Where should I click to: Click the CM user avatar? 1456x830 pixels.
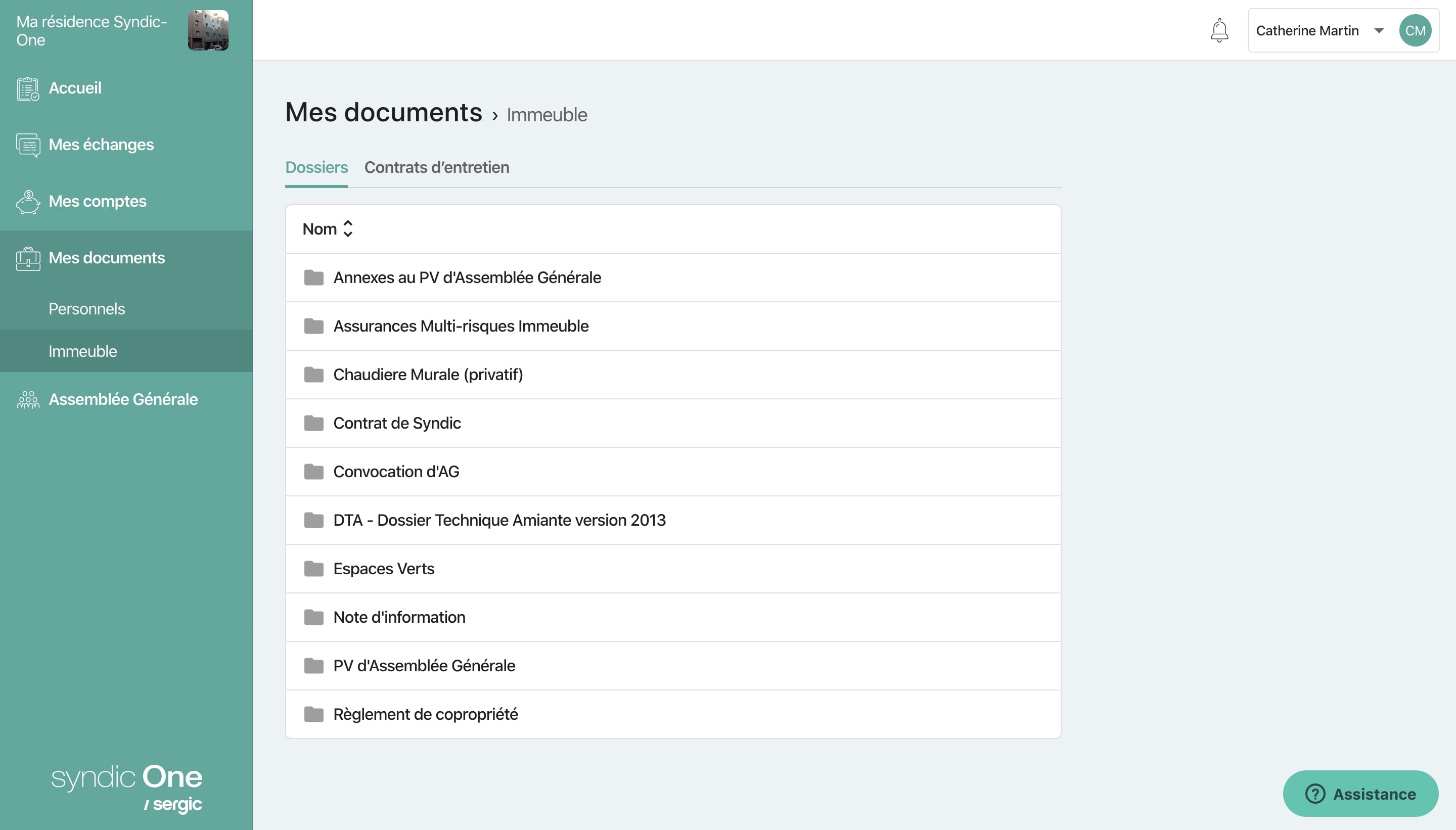tap(1415, 30)
